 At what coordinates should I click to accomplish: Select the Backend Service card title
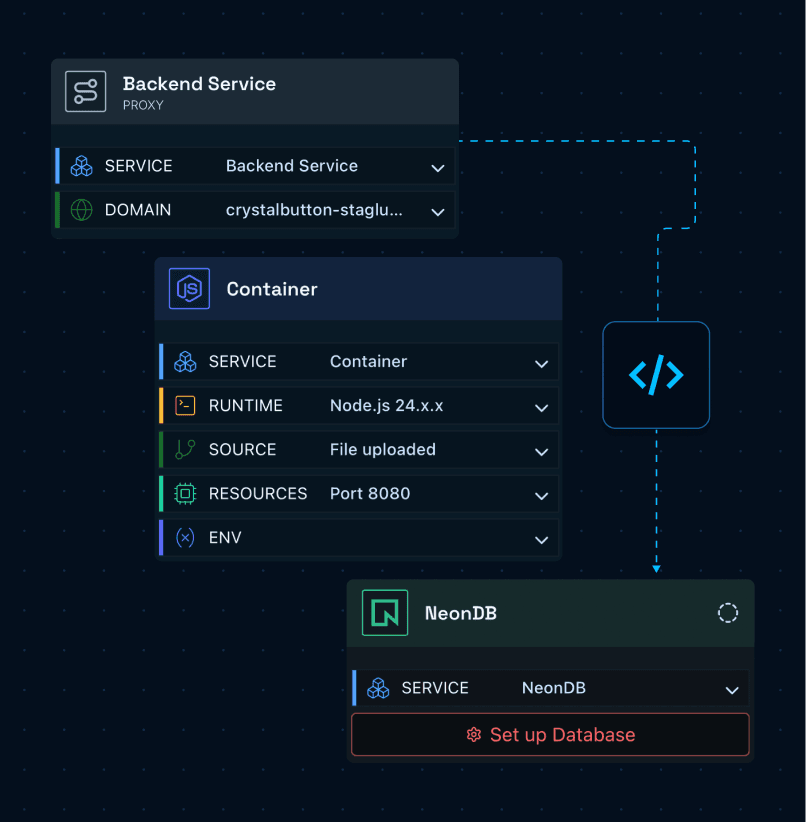199,84
